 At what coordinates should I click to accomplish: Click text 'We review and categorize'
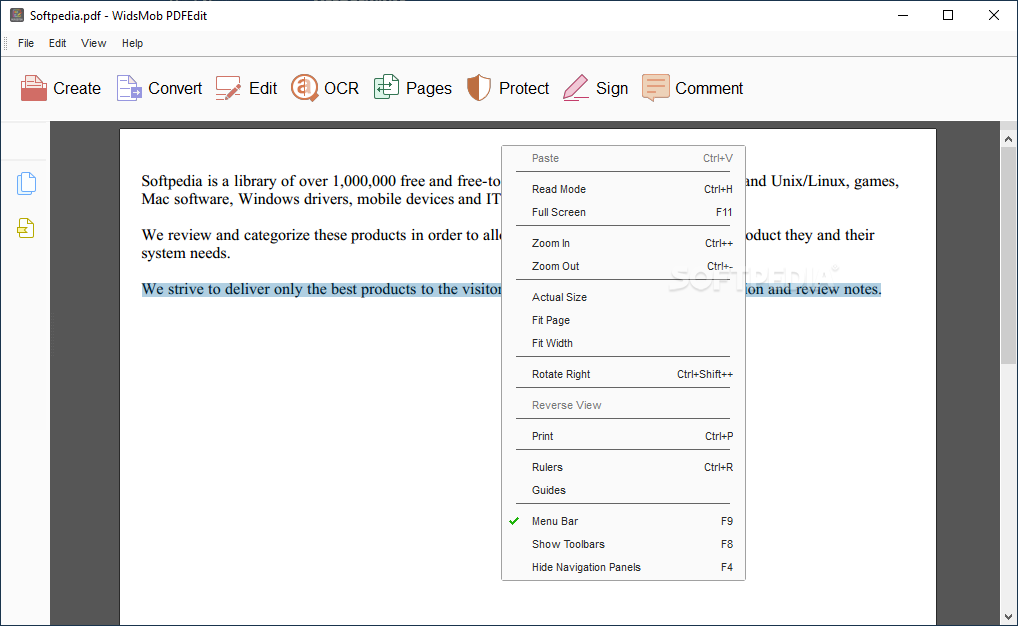pos(226,235)
